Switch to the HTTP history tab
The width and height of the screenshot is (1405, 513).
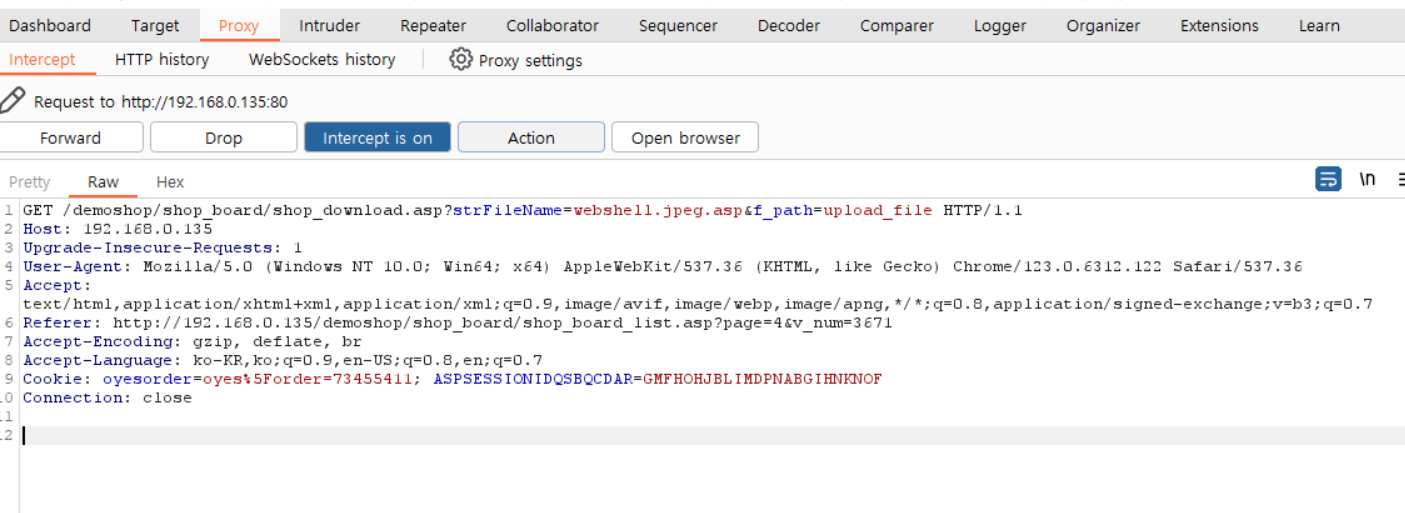click(x=162, y=60)
